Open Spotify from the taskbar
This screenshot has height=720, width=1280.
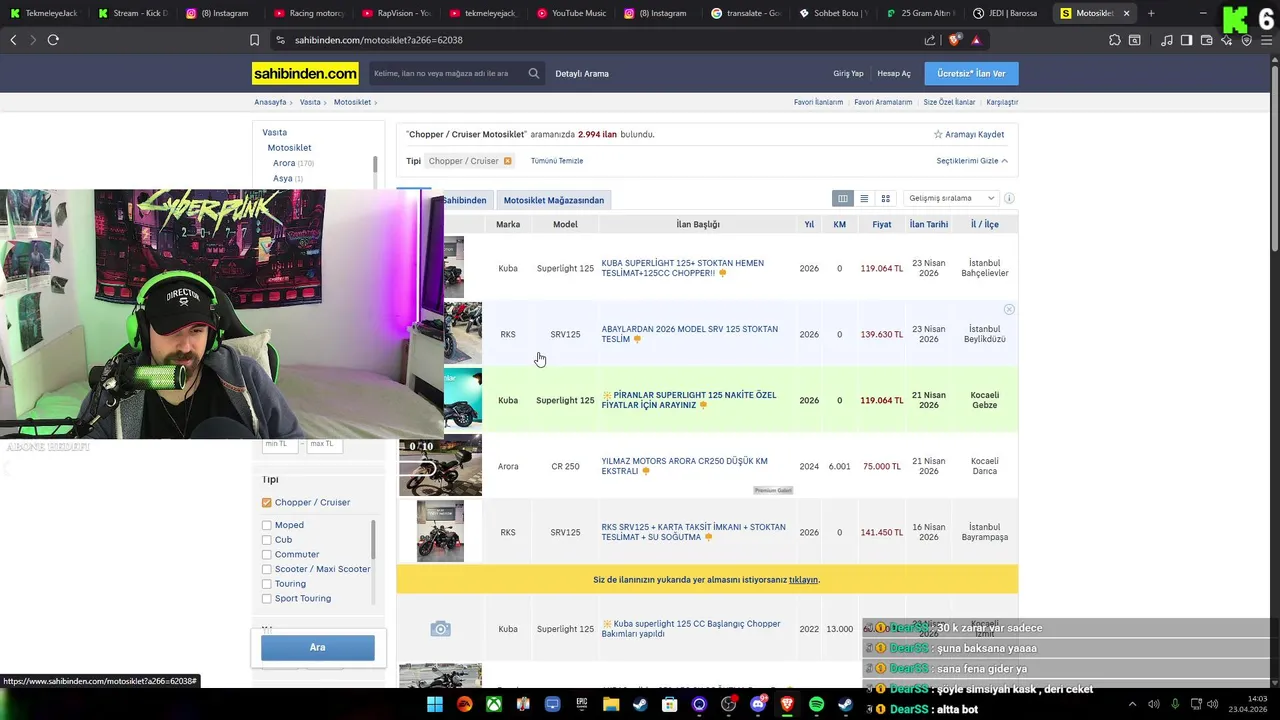pyautogui.click(x=816, y=705)
